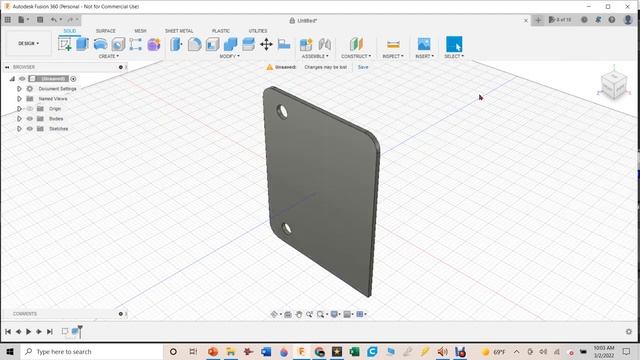Click the Pan hand tool

[299, 314]
